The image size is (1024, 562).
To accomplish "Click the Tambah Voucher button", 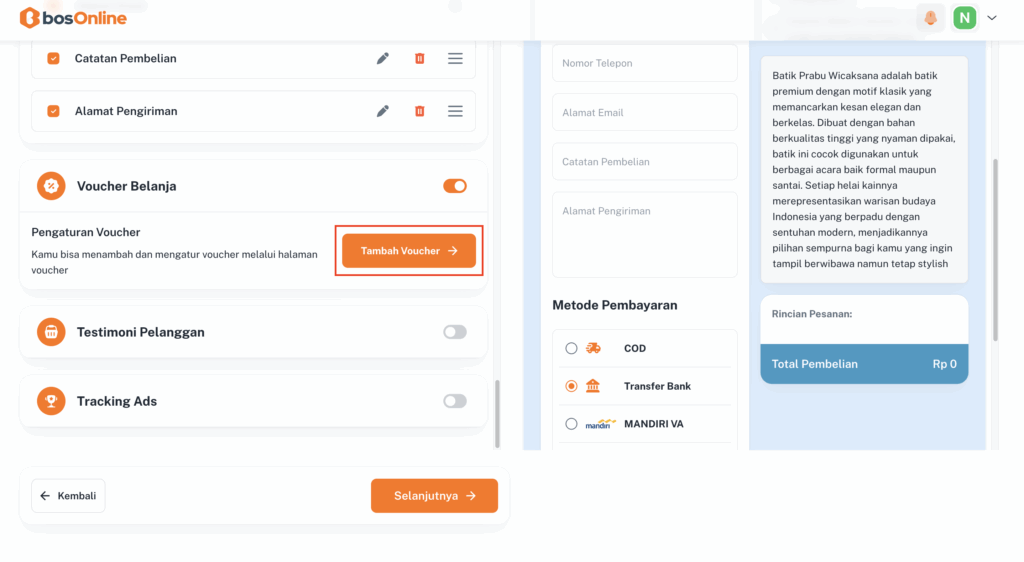I will click(409, 251).
